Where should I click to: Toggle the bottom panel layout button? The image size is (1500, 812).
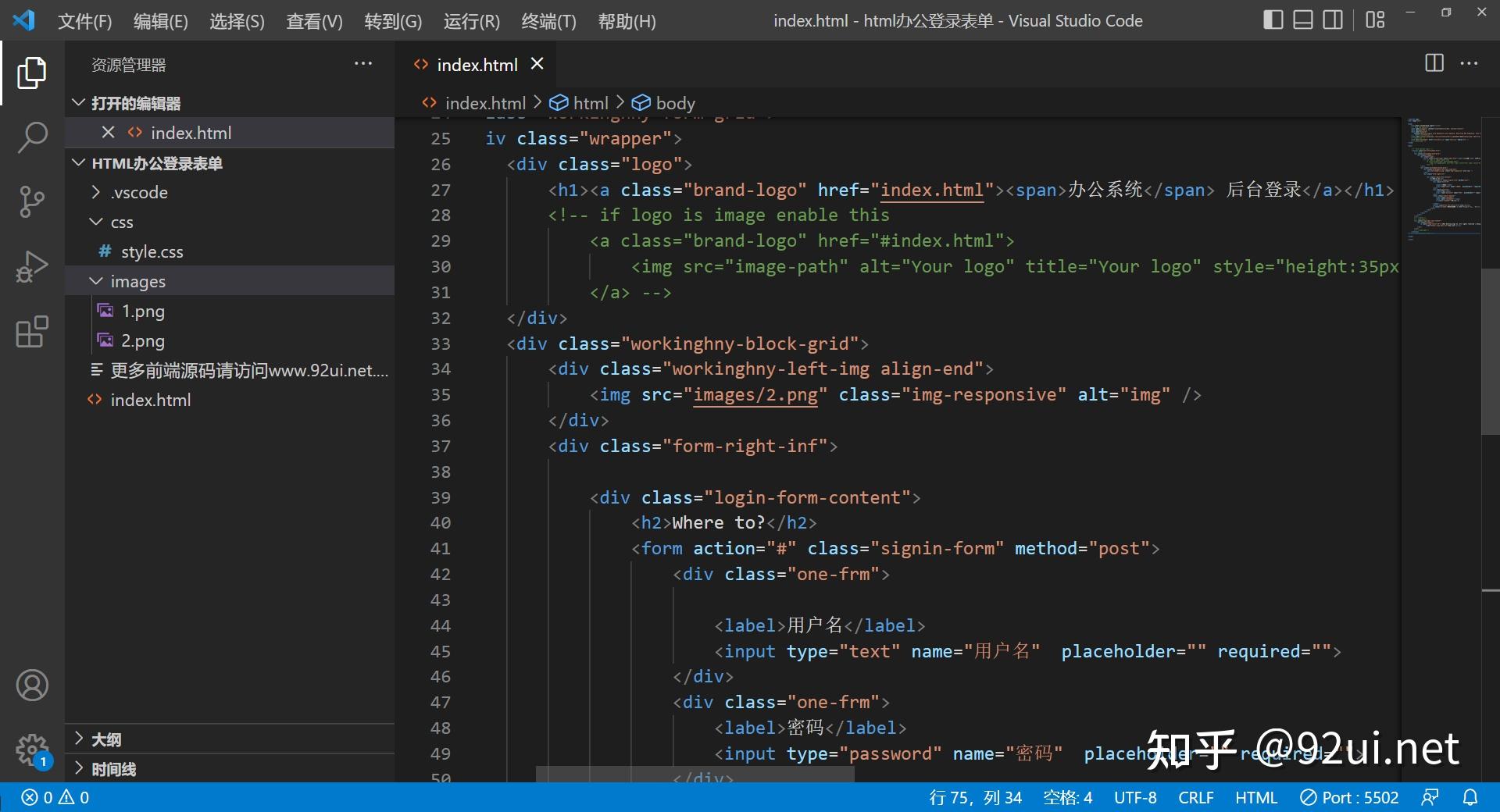(x=1302, y=20)
